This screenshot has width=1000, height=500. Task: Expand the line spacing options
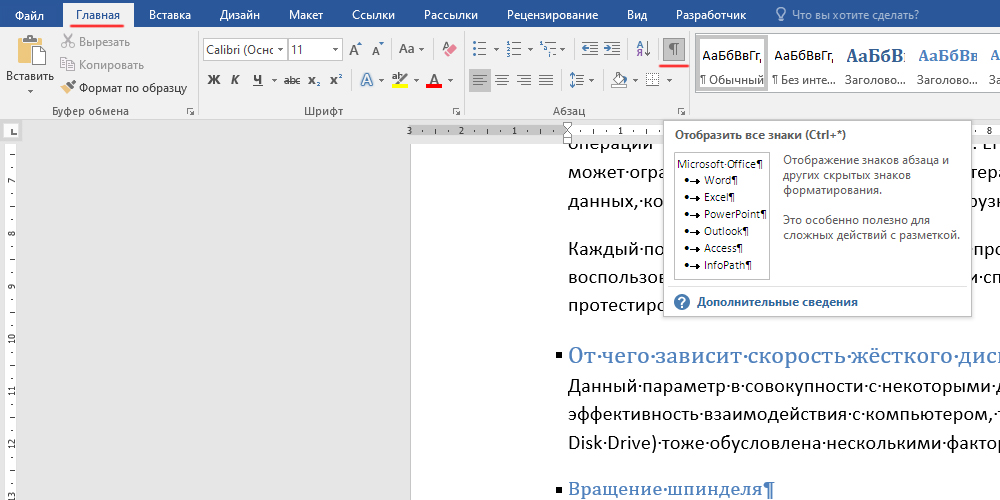pyautogui.click(x=580, y=81)
